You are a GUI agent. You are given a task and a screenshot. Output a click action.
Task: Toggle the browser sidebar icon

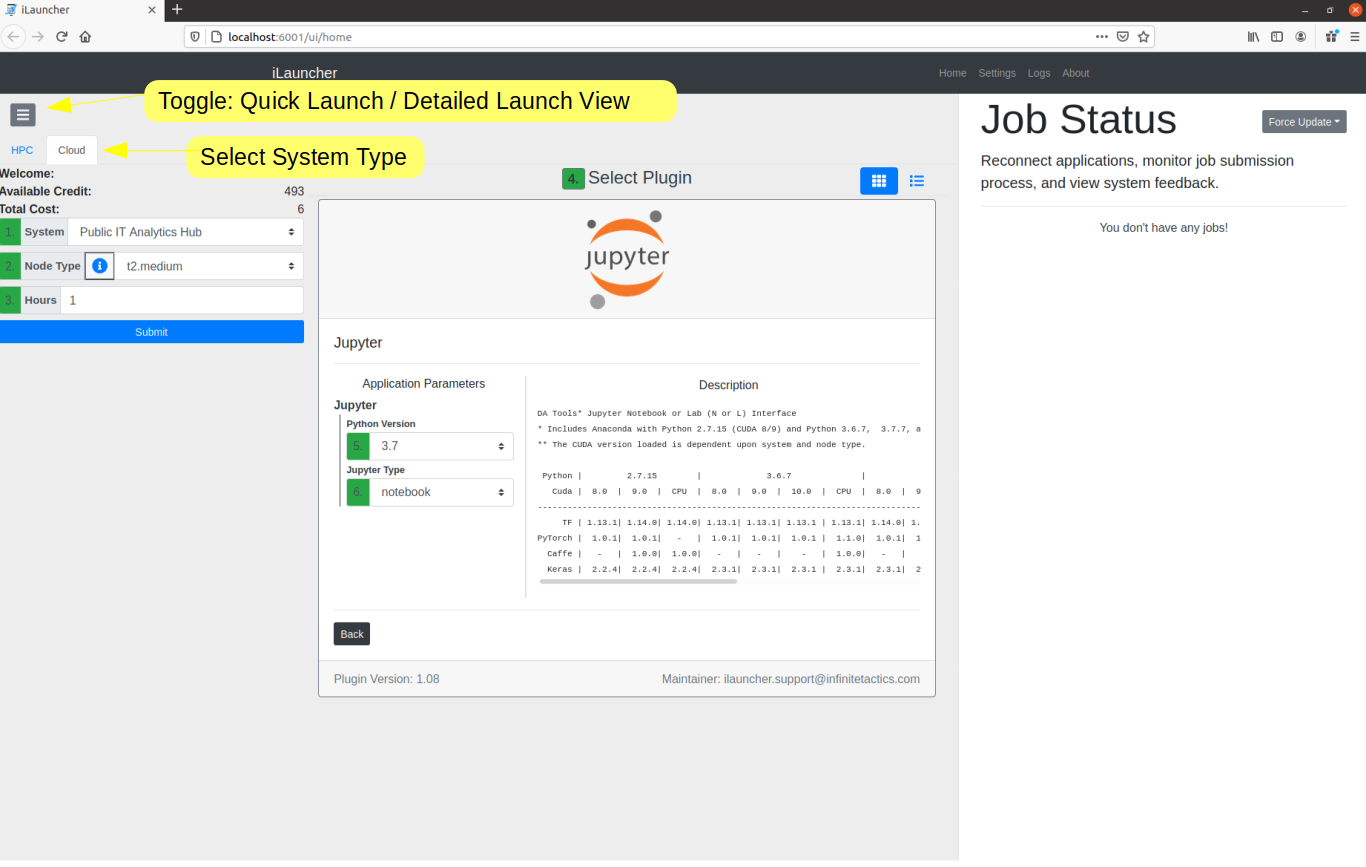[x=1277, y=36]
